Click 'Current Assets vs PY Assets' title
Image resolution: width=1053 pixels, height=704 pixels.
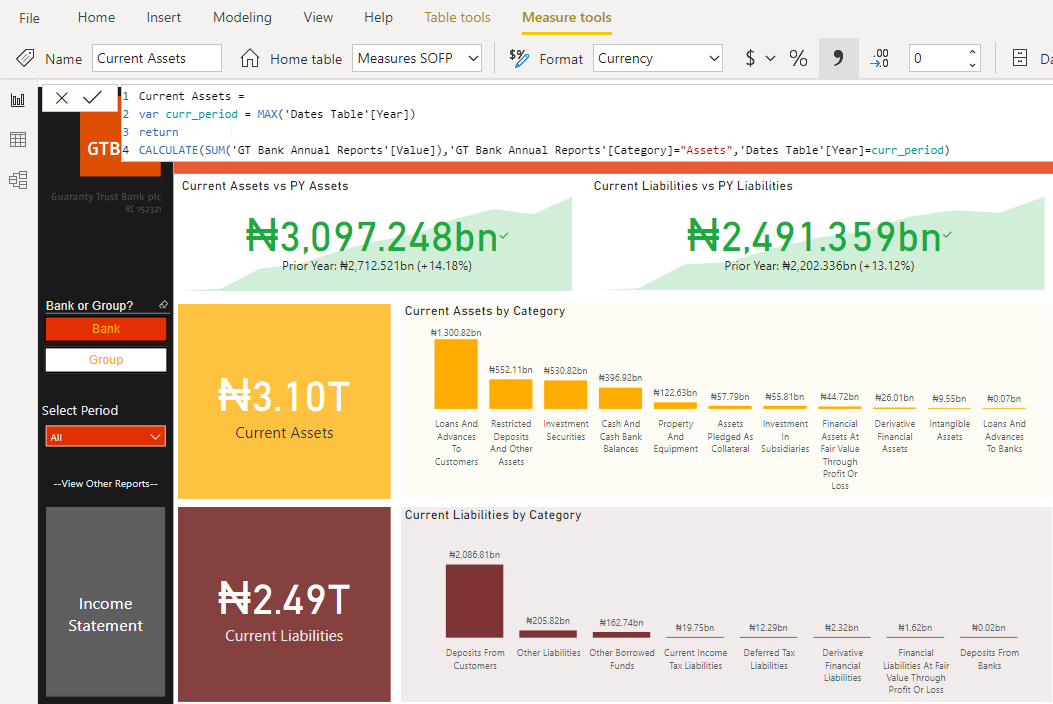265,186
